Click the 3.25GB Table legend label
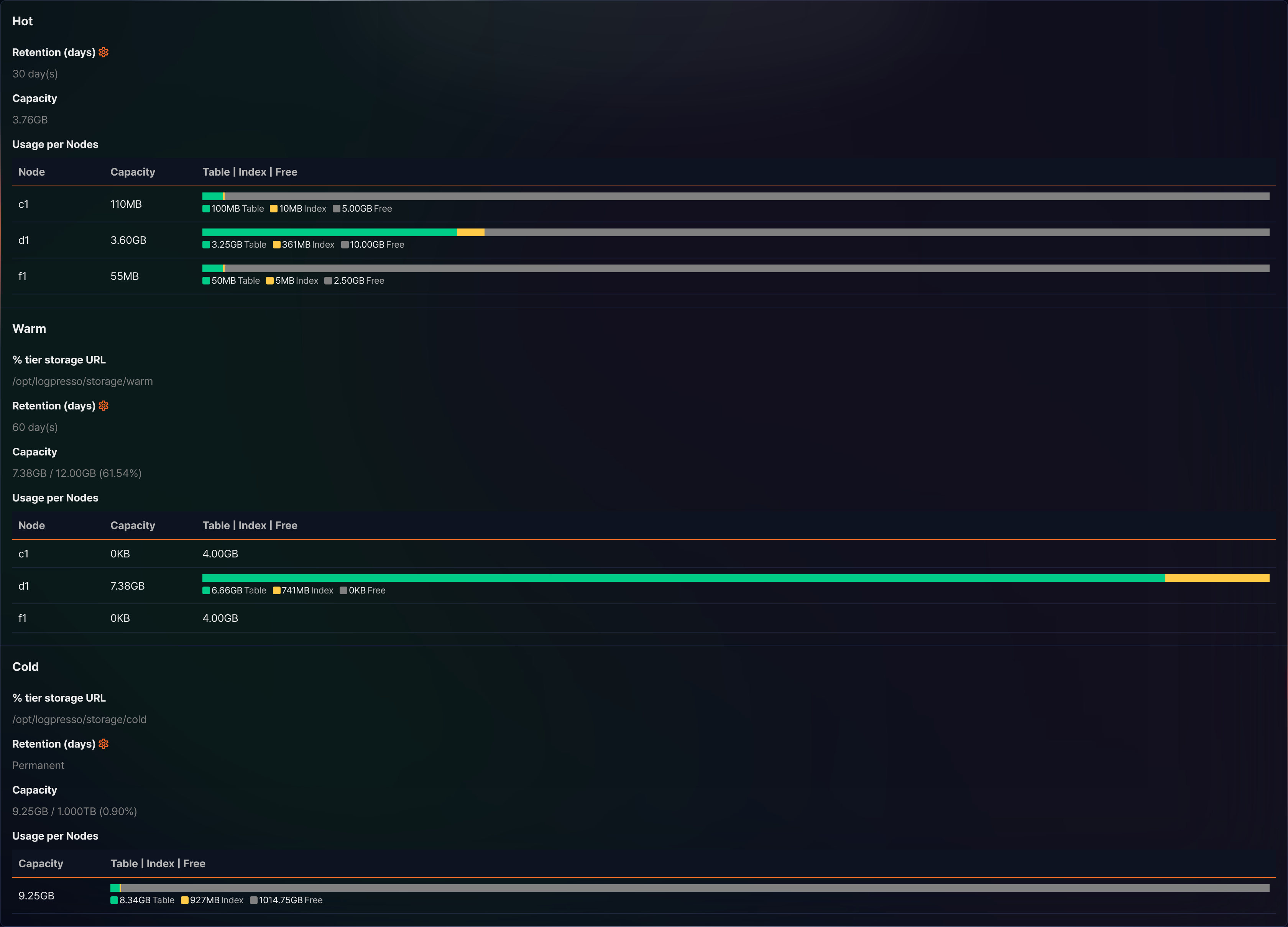 click(x=239, y=245)
